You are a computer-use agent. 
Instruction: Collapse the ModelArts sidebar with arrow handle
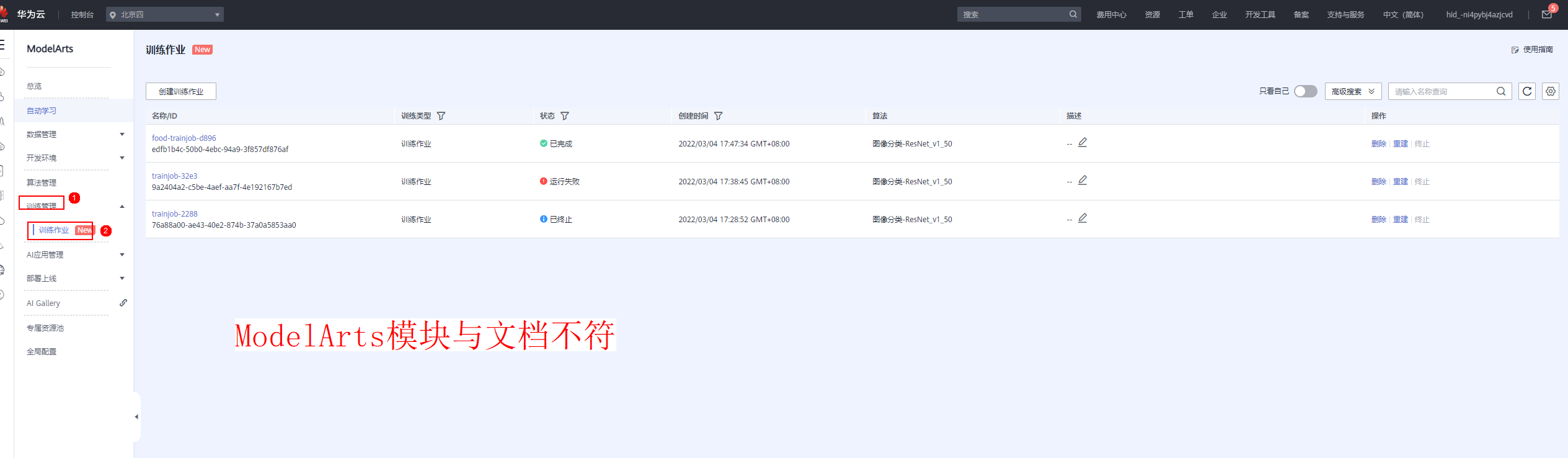pos(136,417)
